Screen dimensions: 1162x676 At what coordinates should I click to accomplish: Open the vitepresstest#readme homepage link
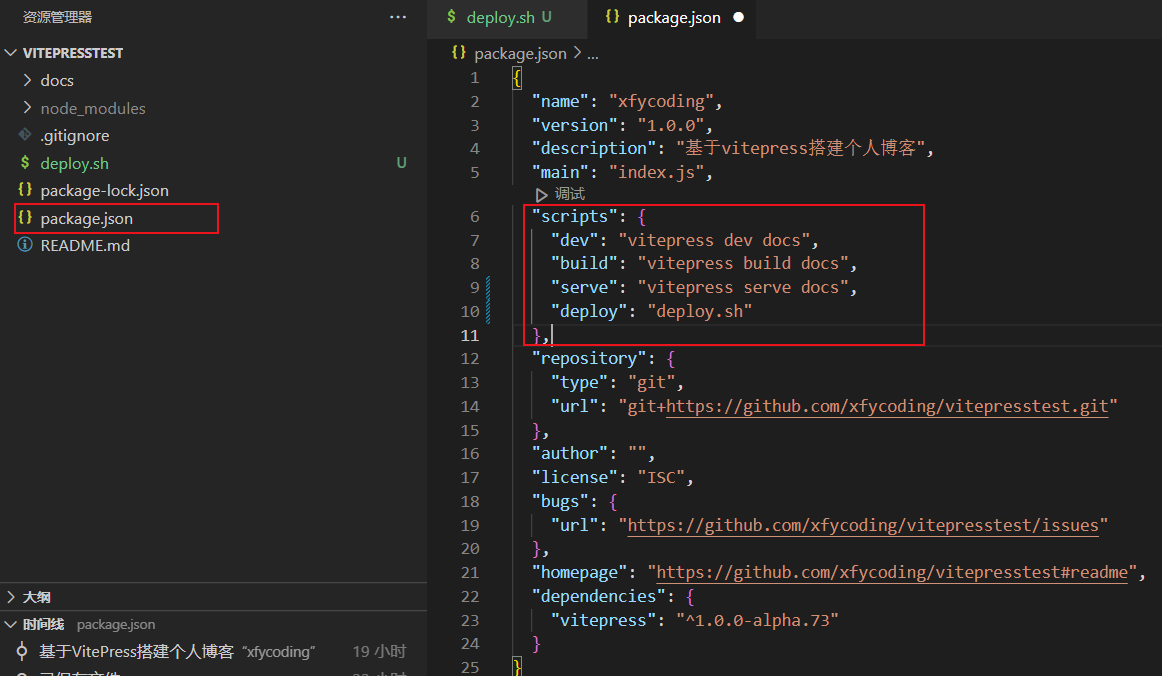tap(892, 572)
